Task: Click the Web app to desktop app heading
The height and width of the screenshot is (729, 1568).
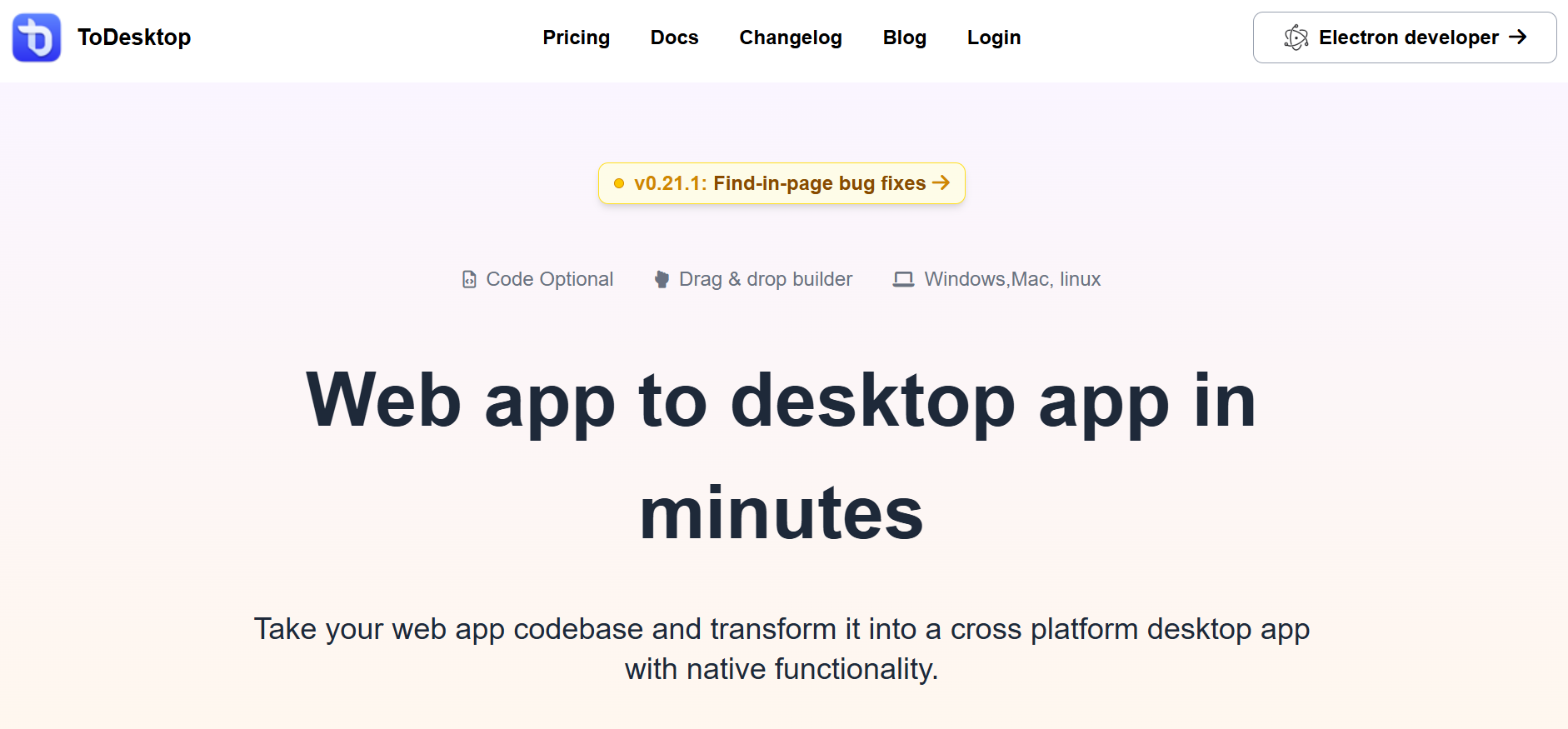Action: pyautogui.click(x=782, y=457)
